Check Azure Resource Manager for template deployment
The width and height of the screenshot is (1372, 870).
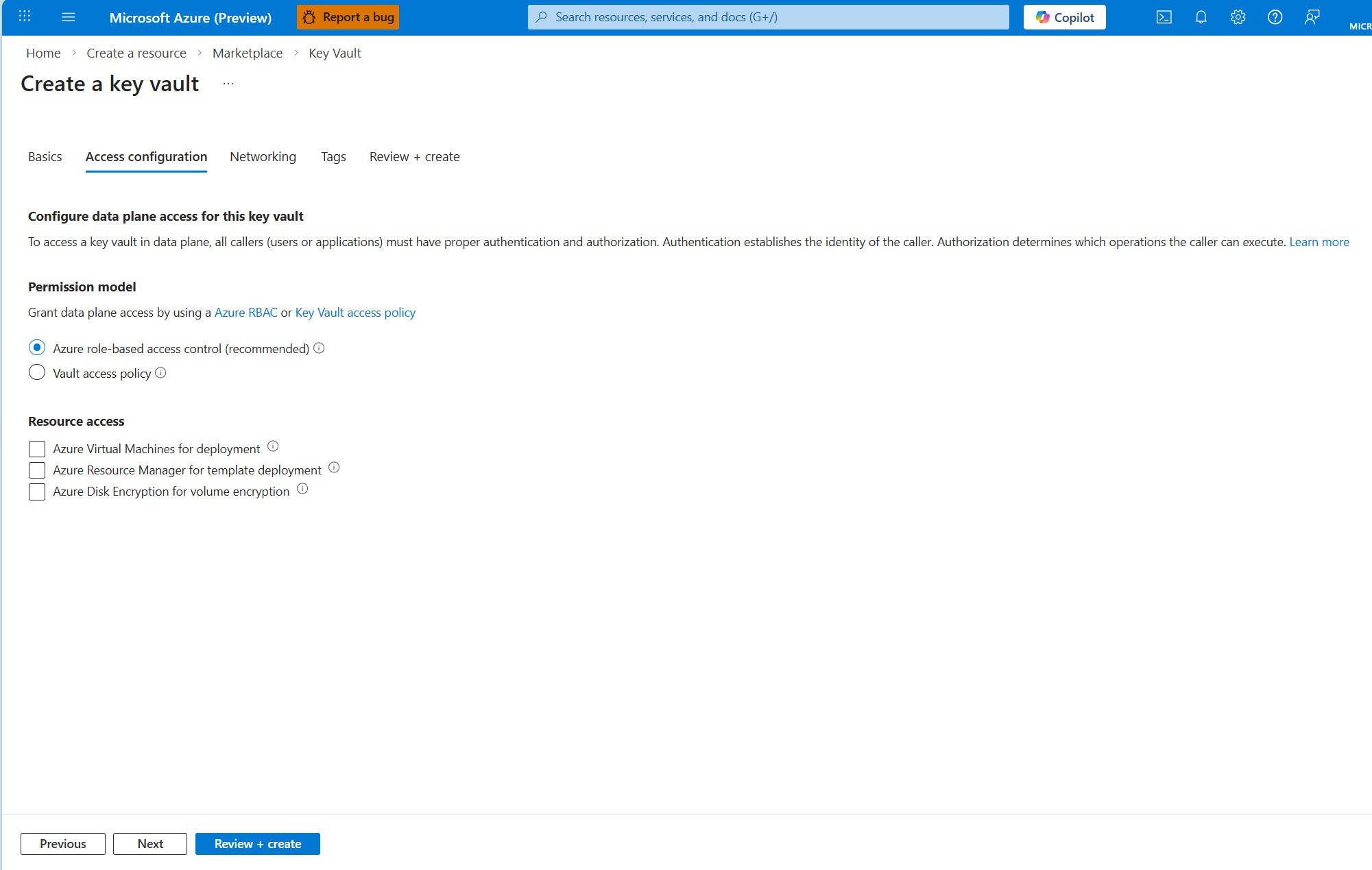tap(37, 470)
